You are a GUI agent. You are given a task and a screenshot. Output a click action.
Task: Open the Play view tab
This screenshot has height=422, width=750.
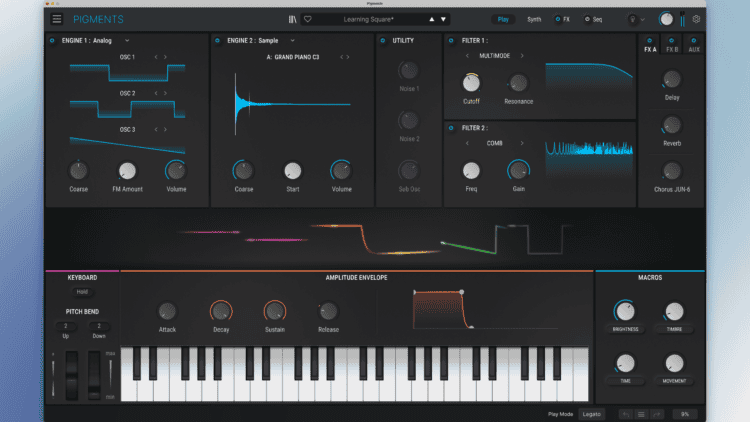tap(503, 19)
